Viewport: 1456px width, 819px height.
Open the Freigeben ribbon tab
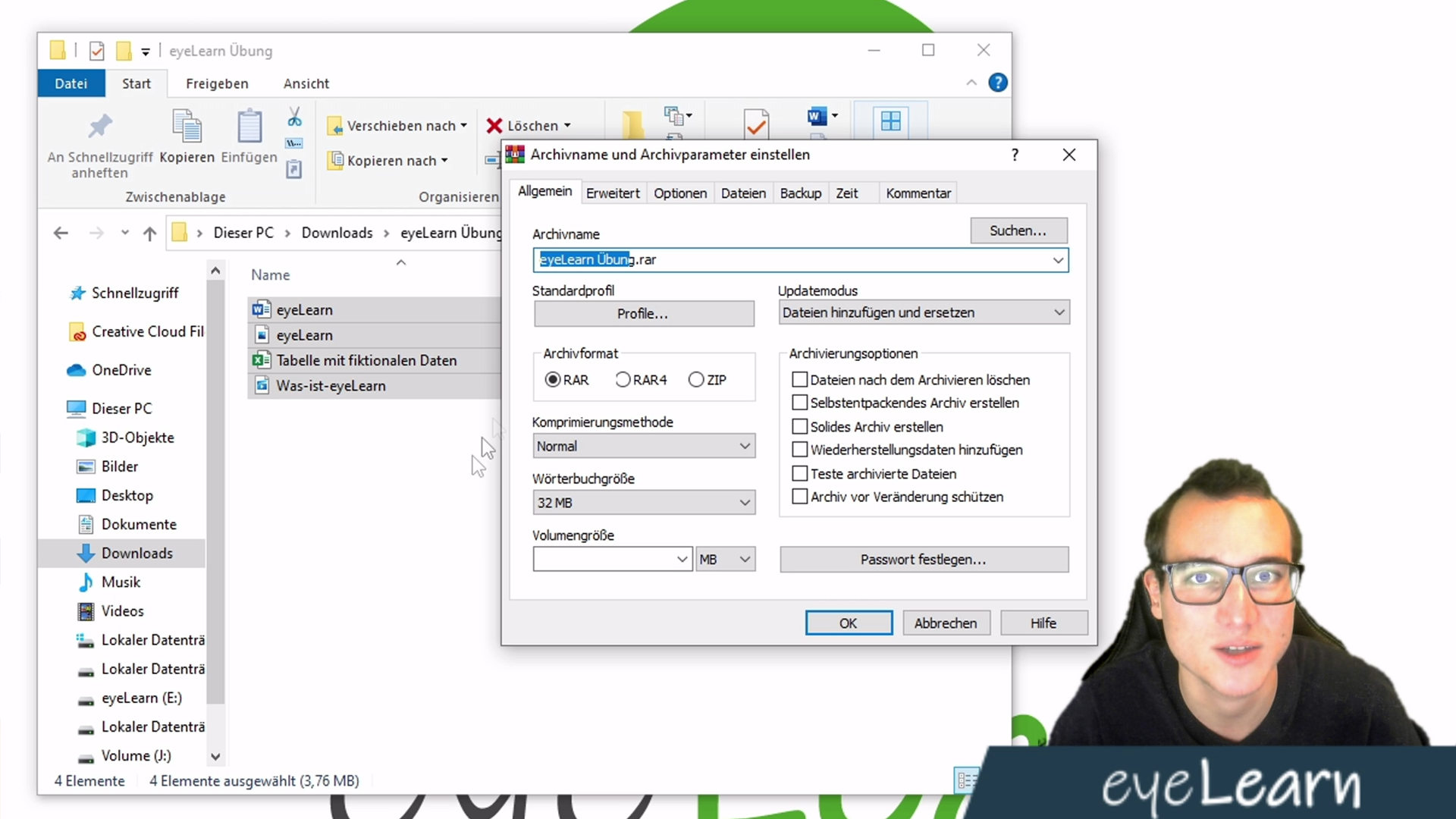click(217, 83)
